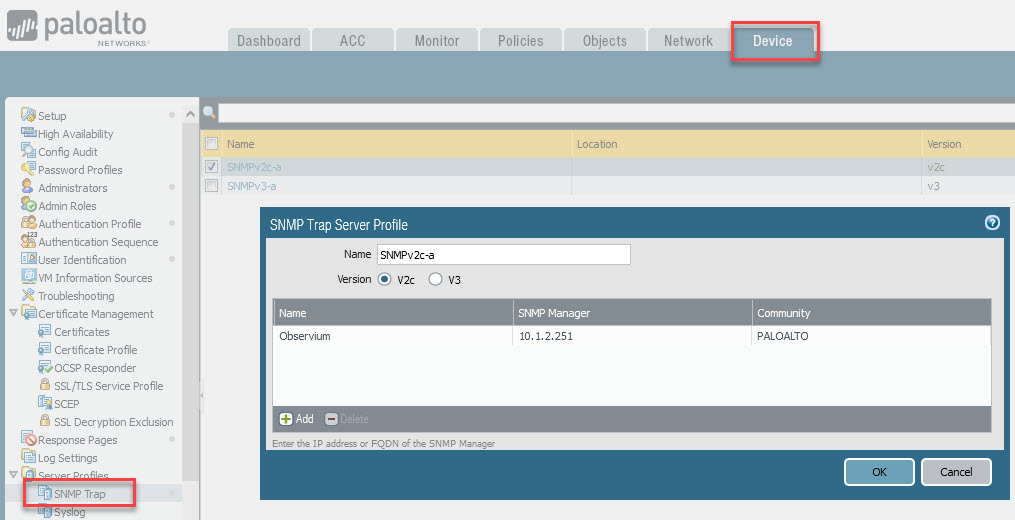Viewport: 1015px width, 520px height.
Task: Open the Monitor tab
Action: (x=436, y=41)
